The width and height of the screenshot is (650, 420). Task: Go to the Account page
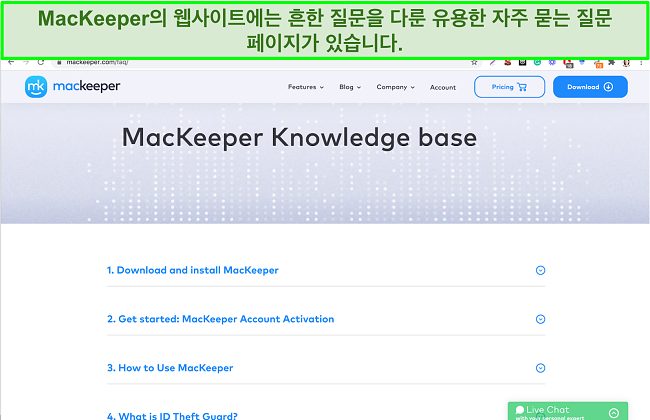443,87
